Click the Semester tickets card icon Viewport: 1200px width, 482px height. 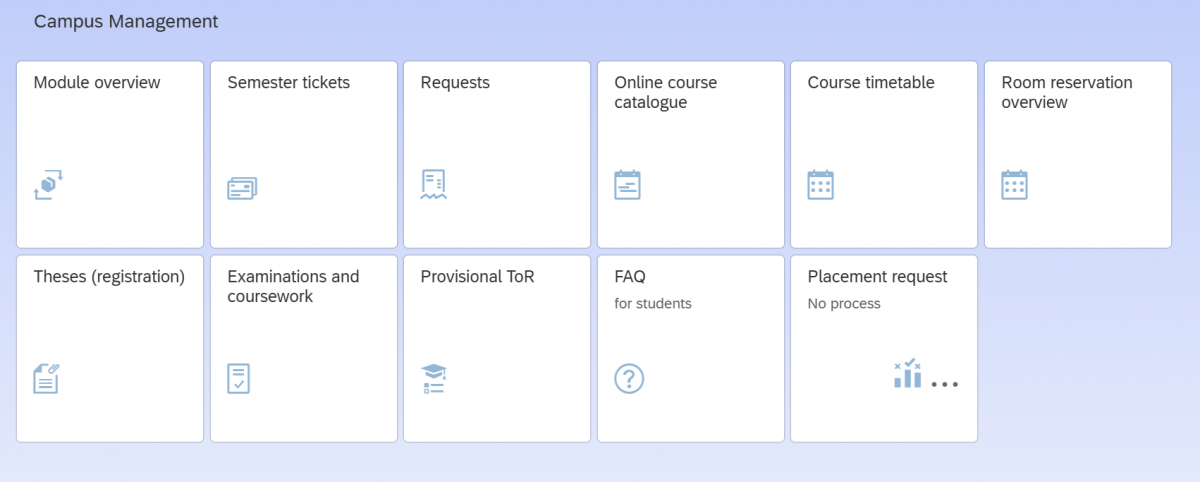(242, 188)
